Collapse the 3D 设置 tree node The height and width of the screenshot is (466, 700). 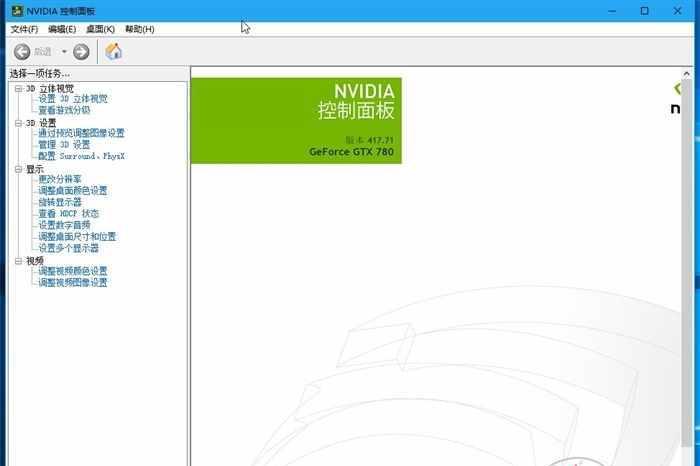tap(18, 123)
